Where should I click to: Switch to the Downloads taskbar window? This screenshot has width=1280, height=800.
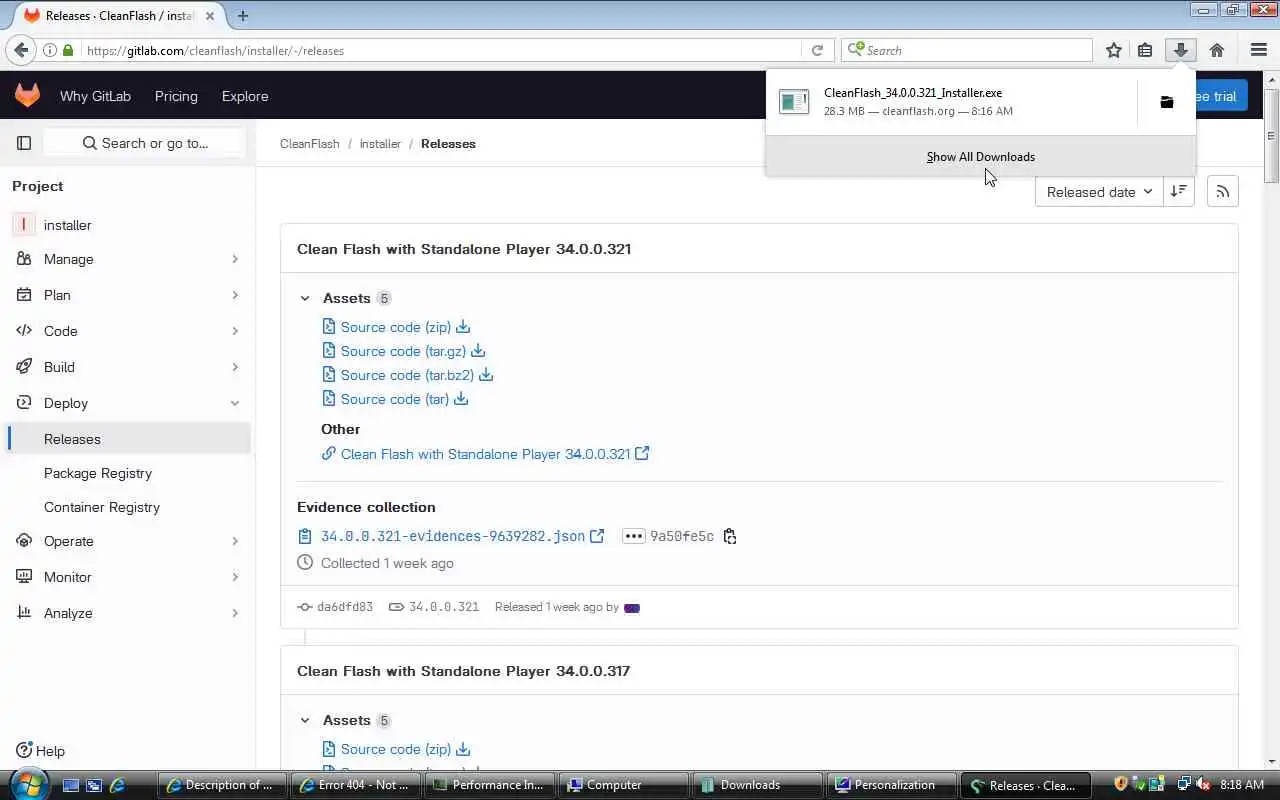[757, 785]
